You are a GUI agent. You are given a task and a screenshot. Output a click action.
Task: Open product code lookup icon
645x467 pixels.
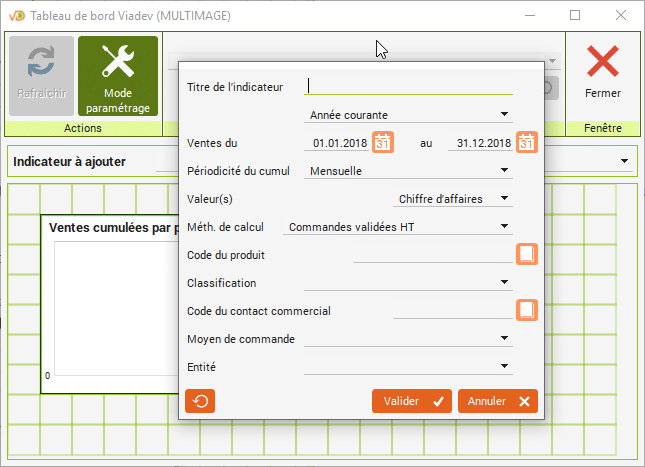click(527, 255)
